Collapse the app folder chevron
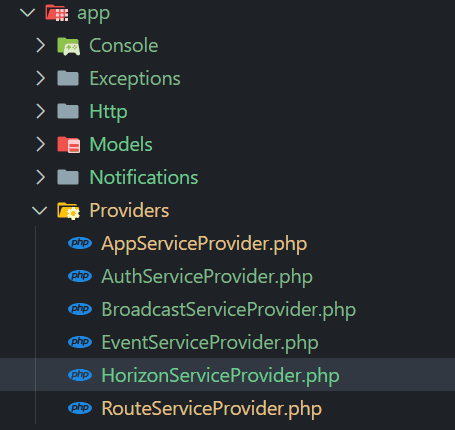This screenshot has width=455, height=430. (27, 13)
